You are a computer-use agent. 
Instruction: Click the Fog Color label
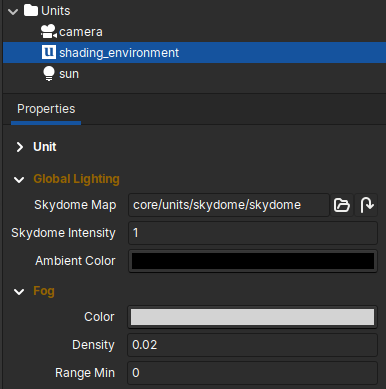click(x=99, y=317)
